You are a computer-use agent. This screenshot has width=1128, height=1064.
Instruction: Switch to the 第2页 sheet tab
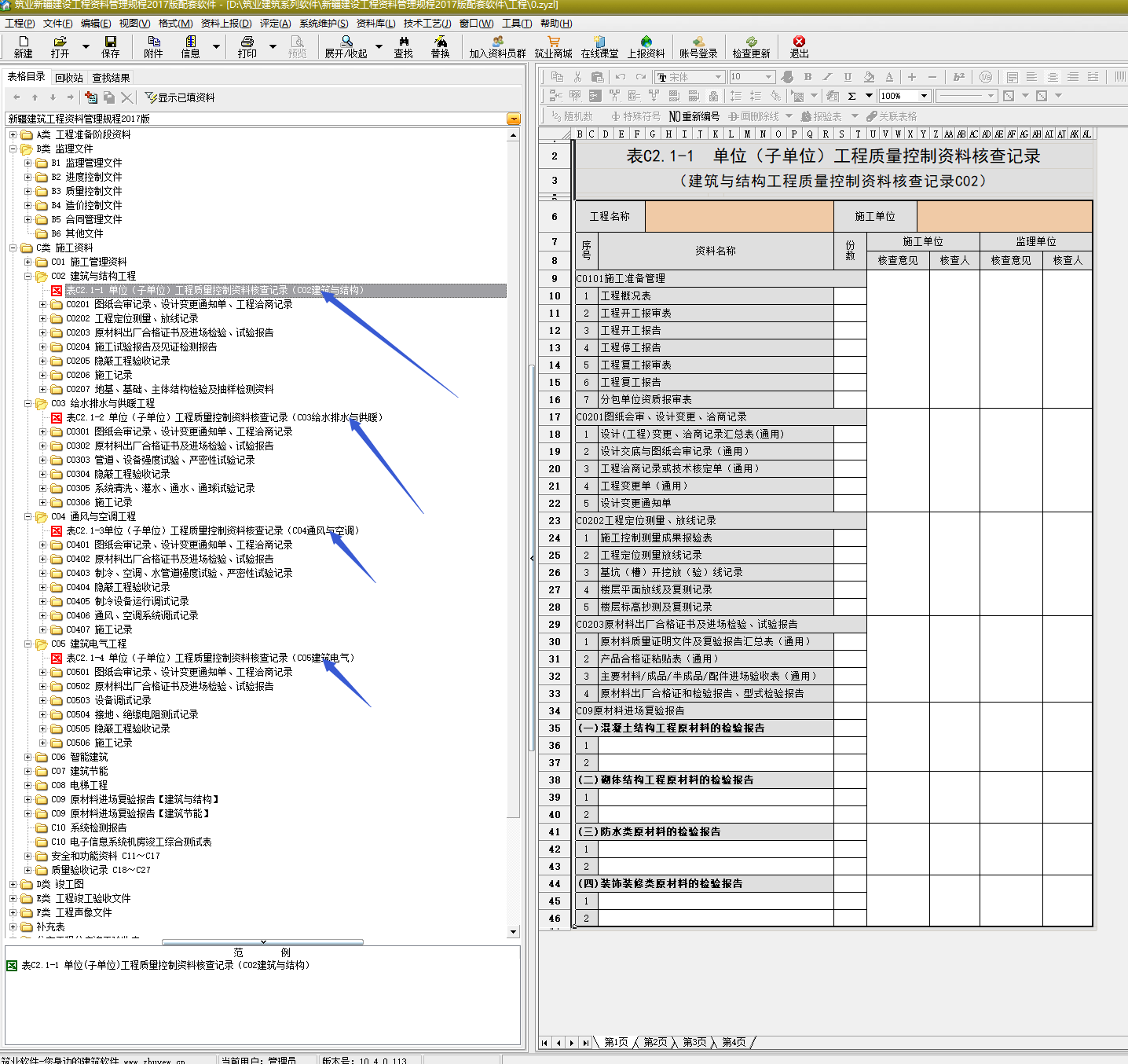coord(654,1042)
